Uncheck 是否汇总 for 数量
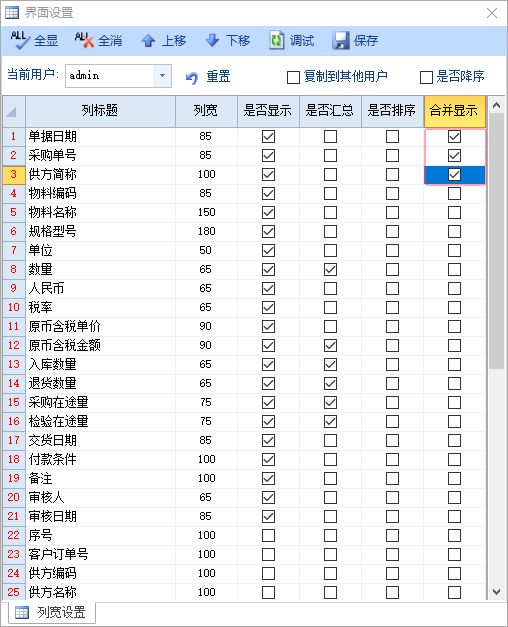The image size is (508, 627). coord(330,270)
